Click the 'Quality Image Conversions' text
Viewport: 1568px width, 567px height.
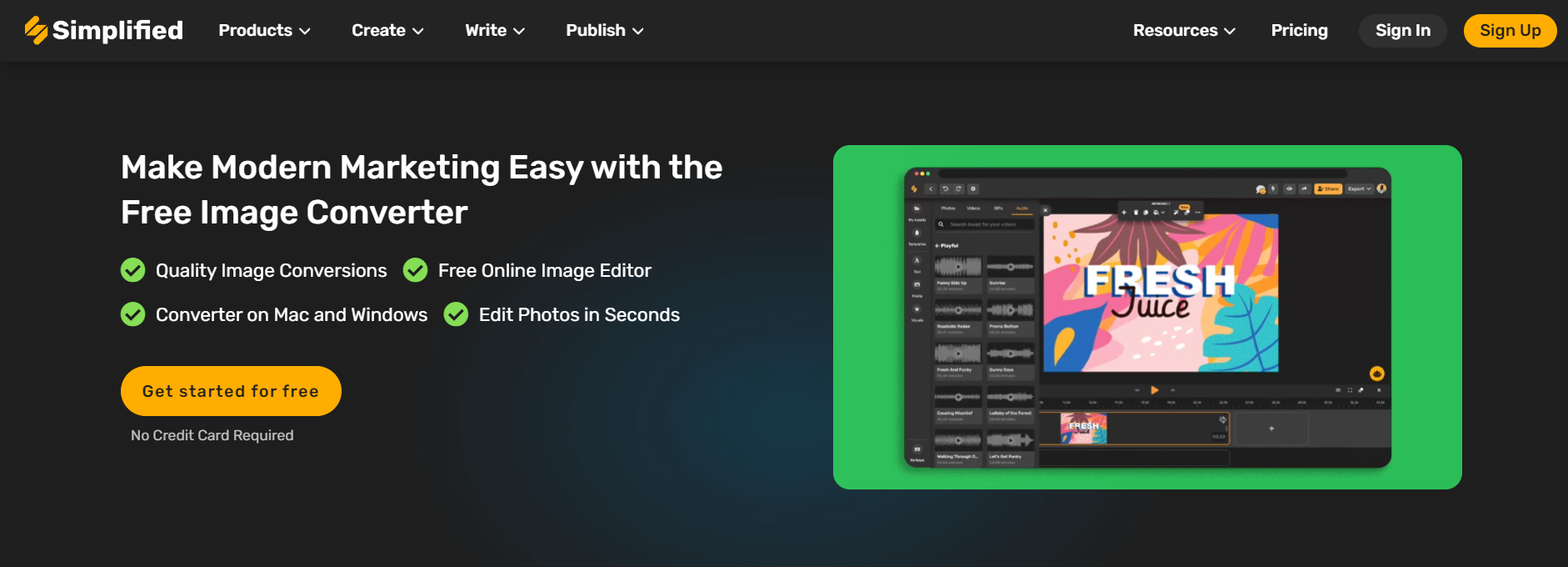(272, 270)
